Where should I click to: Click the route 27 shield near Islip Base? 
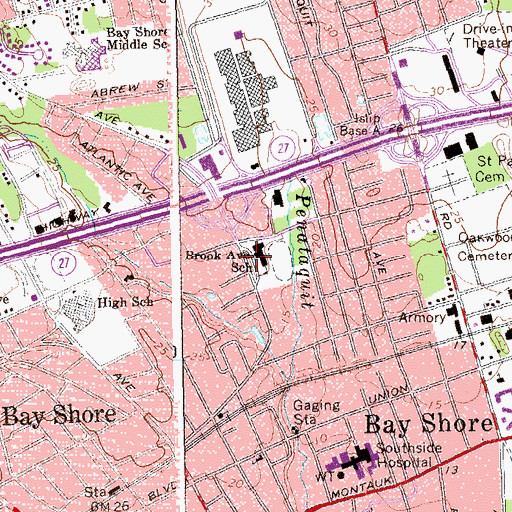(282, 148)
